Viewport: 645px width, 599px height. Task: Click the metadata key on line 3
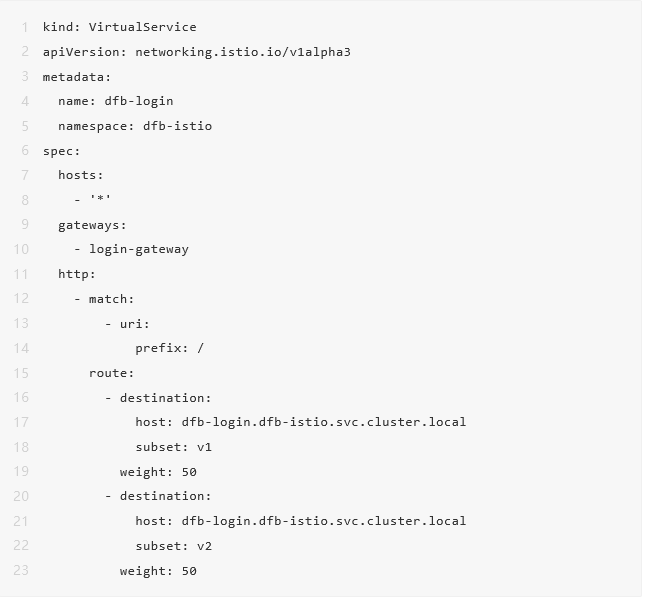(x=77, y=77)
